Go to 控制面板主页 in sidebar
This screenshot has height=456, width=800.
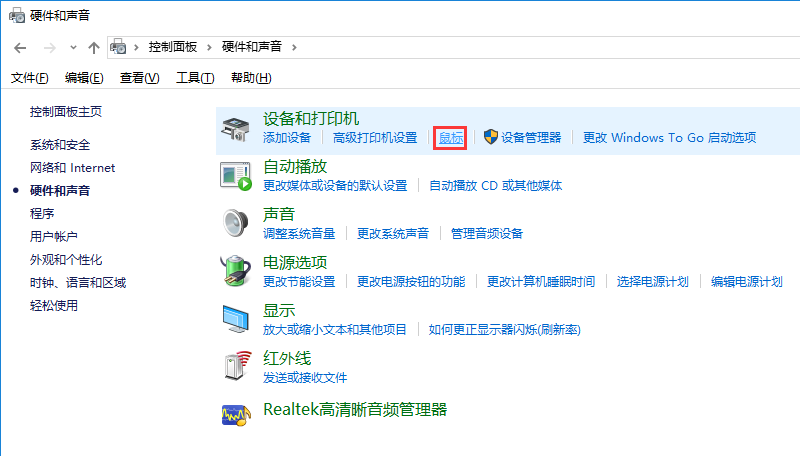pos(66,112)
